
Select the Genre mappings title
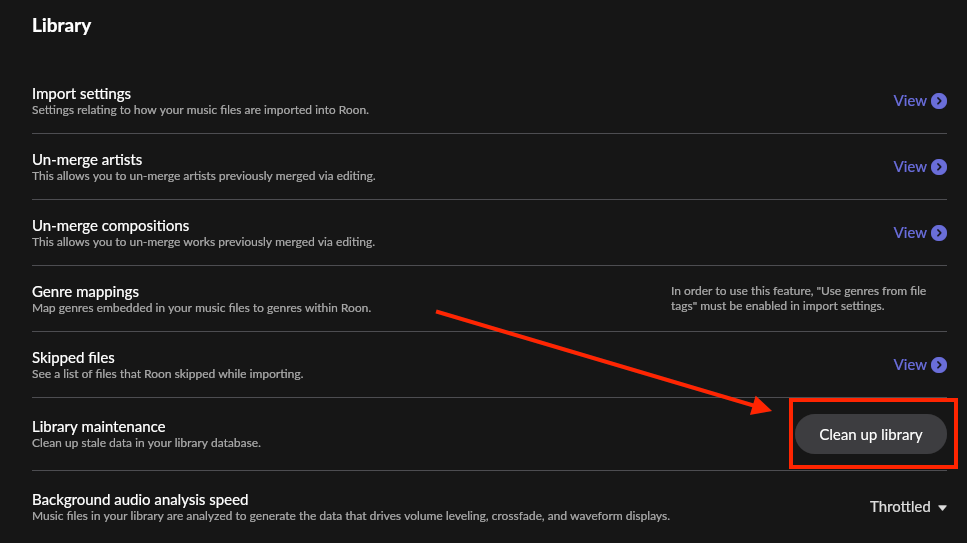[85, 292]
